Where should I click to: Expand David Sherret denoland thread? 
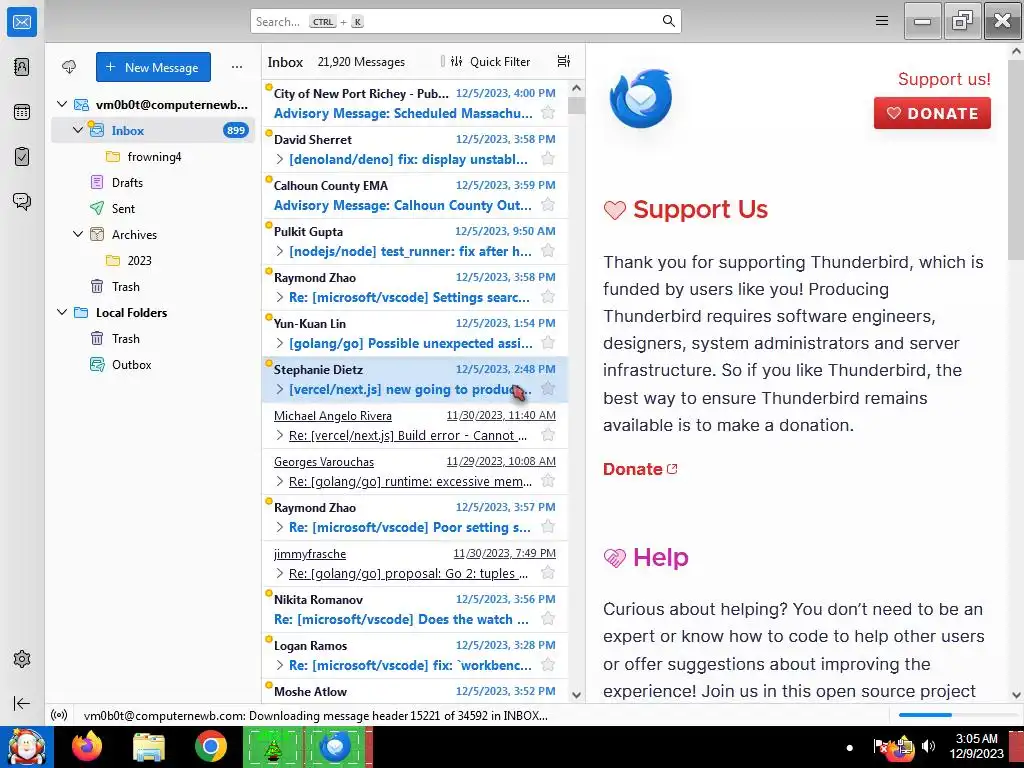point(280,159)
